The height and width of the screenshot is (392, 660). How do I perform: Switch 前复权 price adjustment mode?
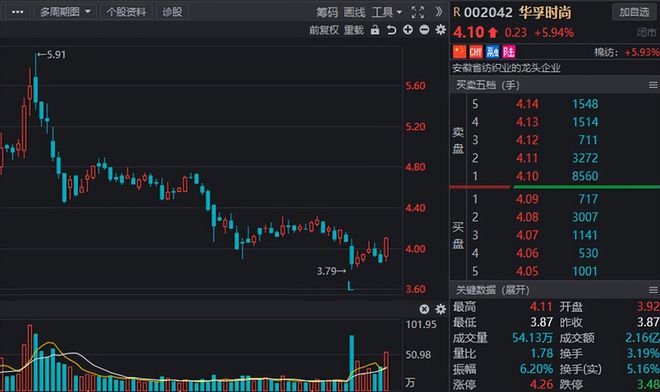[324, 30]
